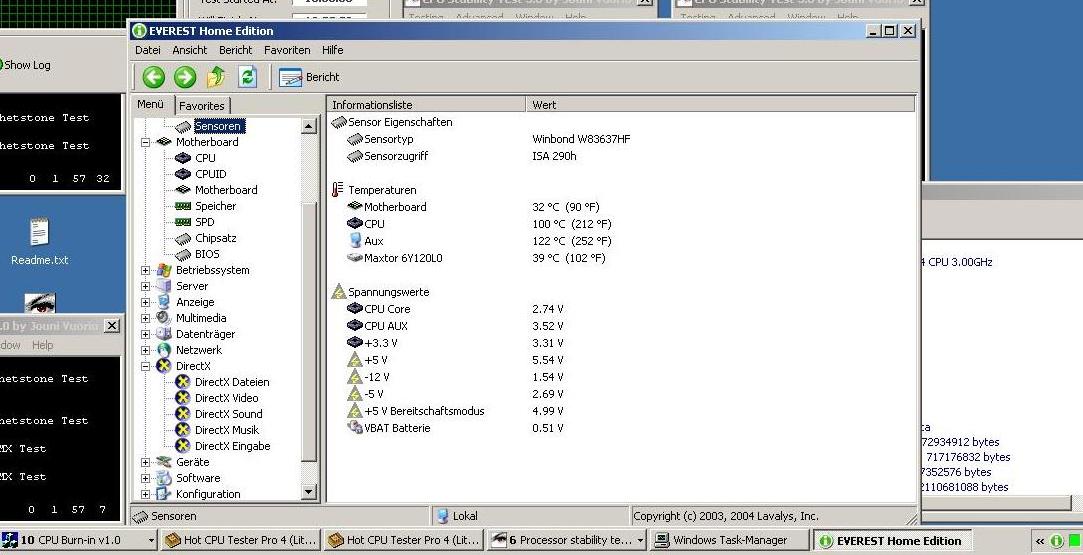Expand hidden tray icons chevron

1039,541
